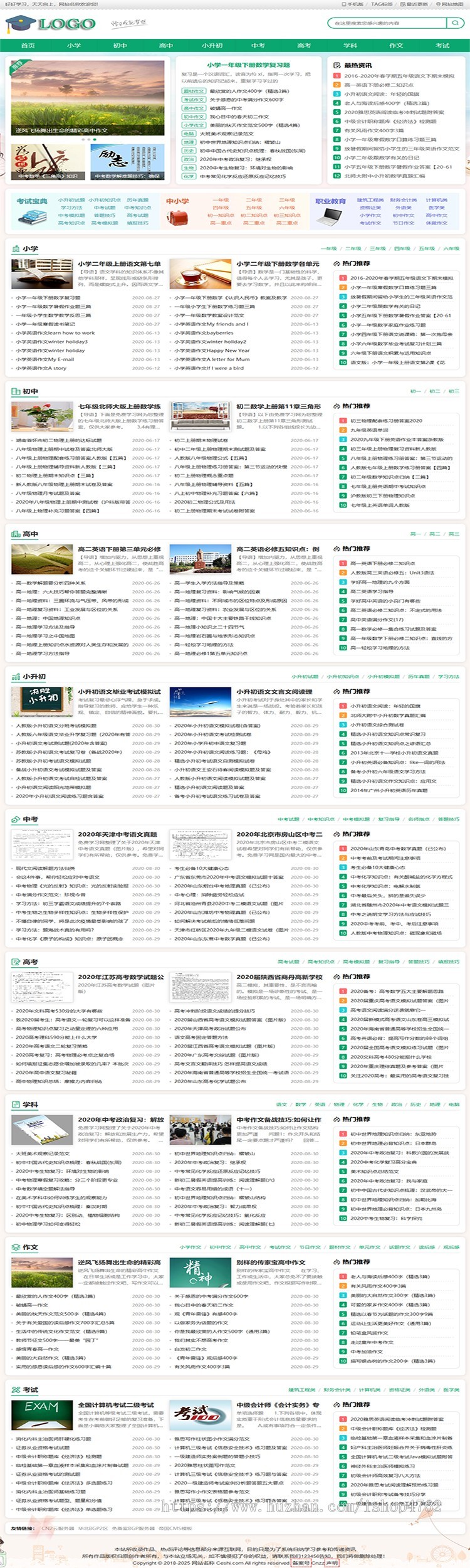Viewport: 470px width, 1568px height.
Task: Open the 首页 navigation tab
Action: click(x=28, y=46)
